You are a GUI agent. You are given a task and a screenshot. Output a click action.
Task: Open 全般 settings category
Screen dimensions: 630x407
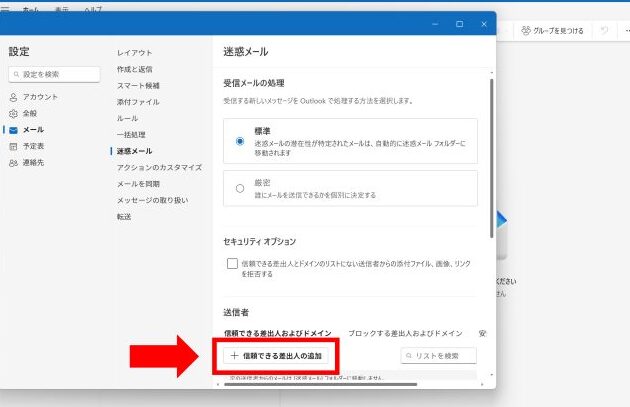23,113
